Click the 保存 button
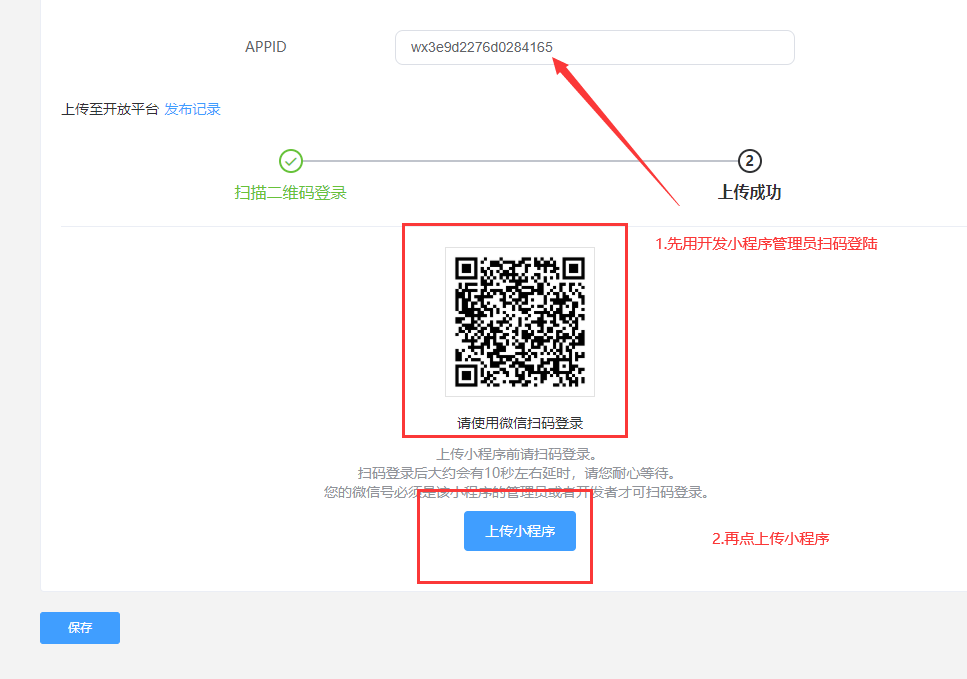 coord(80,628)
